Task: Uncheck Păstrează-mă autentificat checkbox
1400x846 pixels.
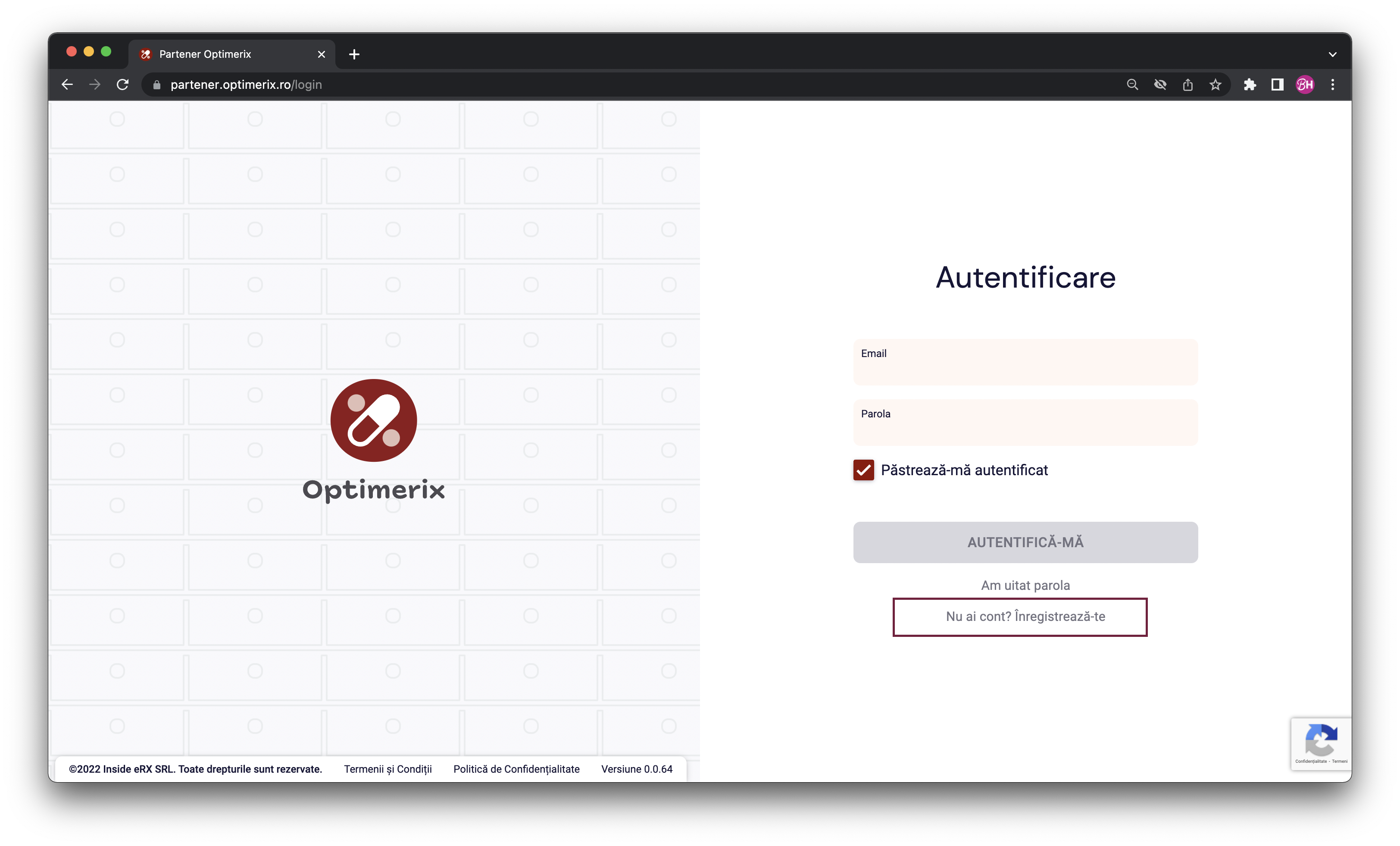Action: coord(864,470)
